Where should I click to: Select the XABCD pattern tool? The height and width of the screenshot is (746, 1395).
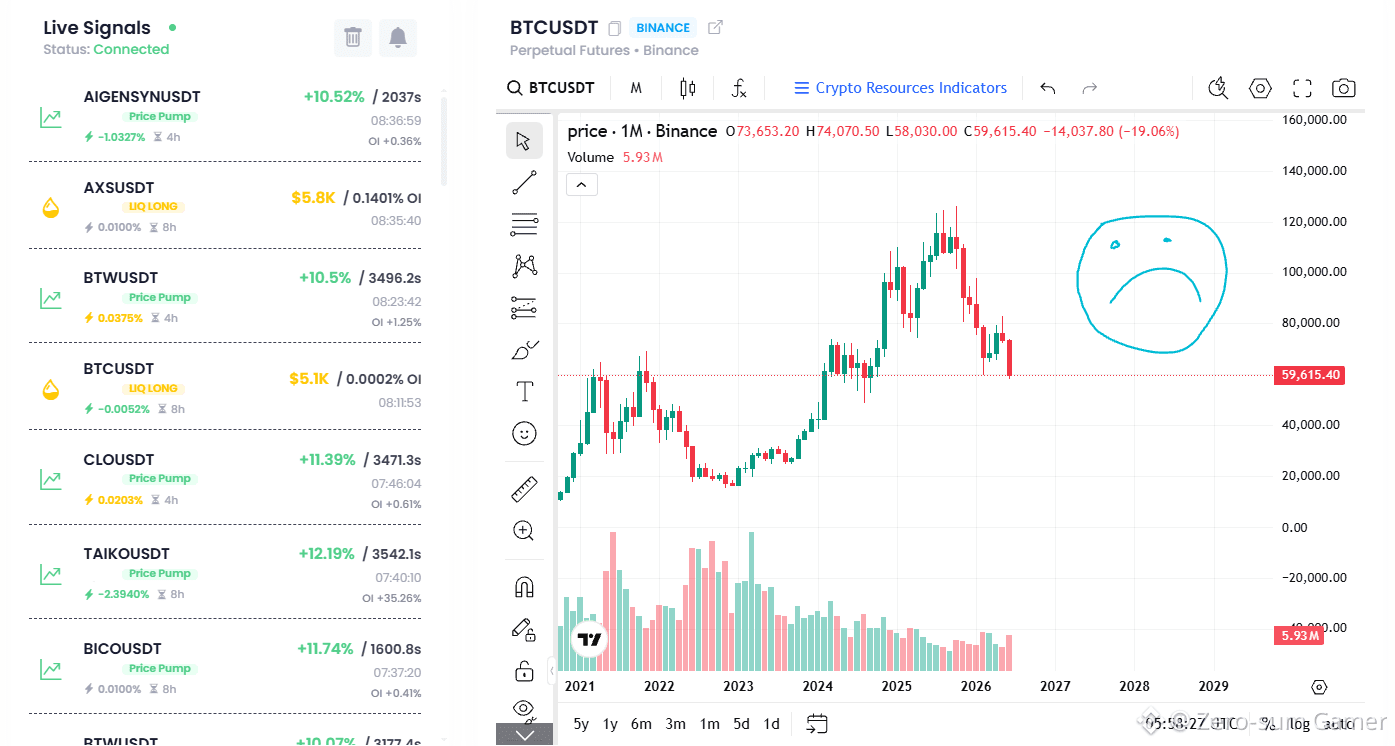pyautogui.click(x=524, y=266)
